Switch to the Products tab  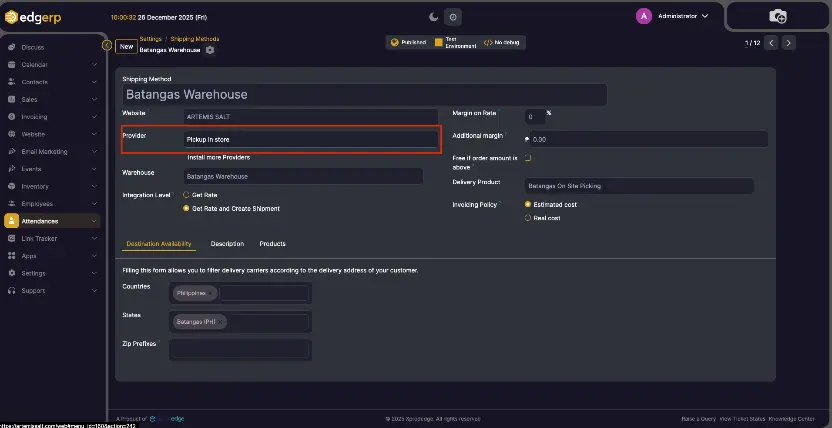click(272, 244)
